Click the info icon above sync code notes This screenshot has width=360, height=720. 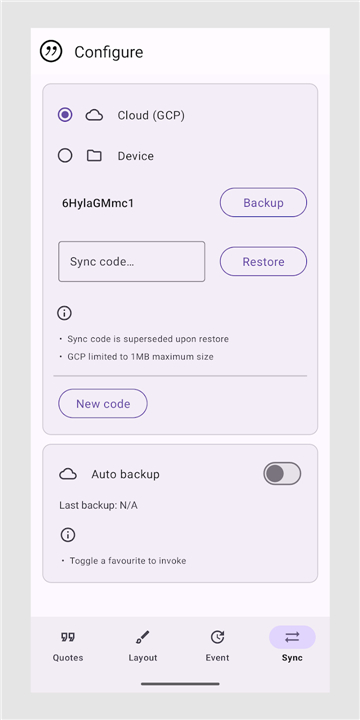pyautogui.click(x=64, y=313)
